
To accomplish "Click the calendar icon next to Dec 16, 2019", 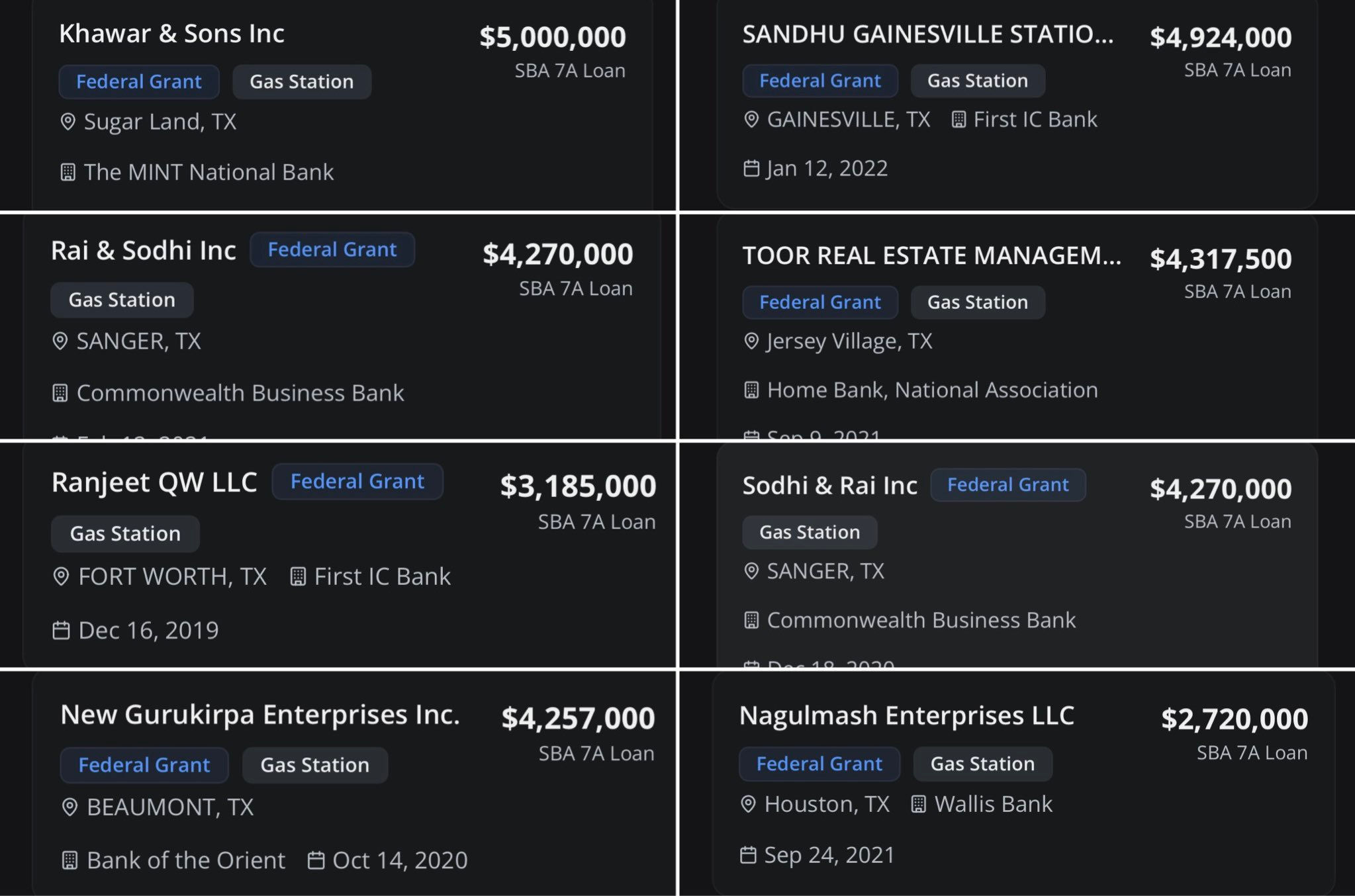I will pyautogui.click(x=61, y=630).
